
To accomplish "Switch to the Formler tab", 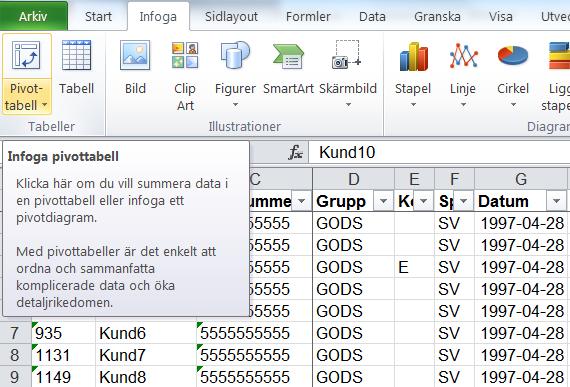I will [x=308, y=16].
